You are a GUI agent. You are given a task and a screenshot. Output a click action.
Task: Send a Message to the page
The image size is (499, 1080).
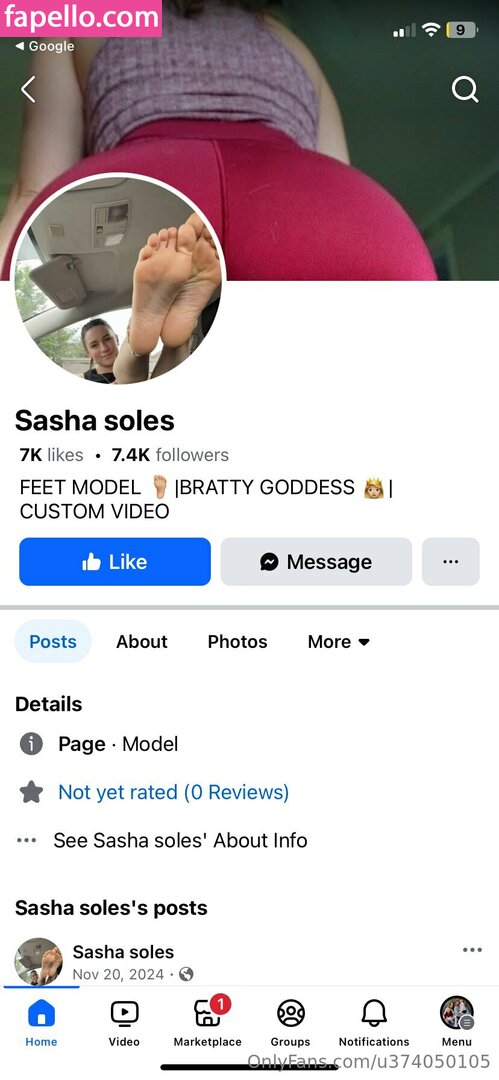coord(316,561)
